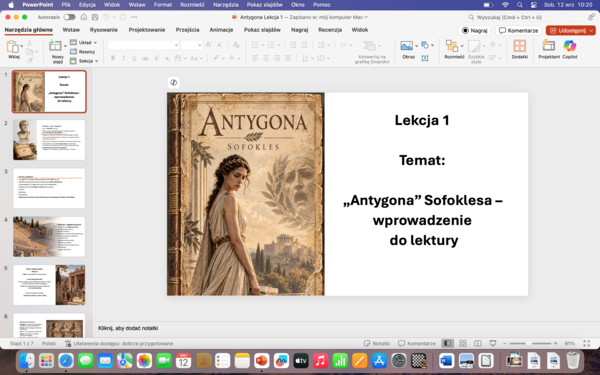Open the Sekcja dropdown

coord(84,61)
